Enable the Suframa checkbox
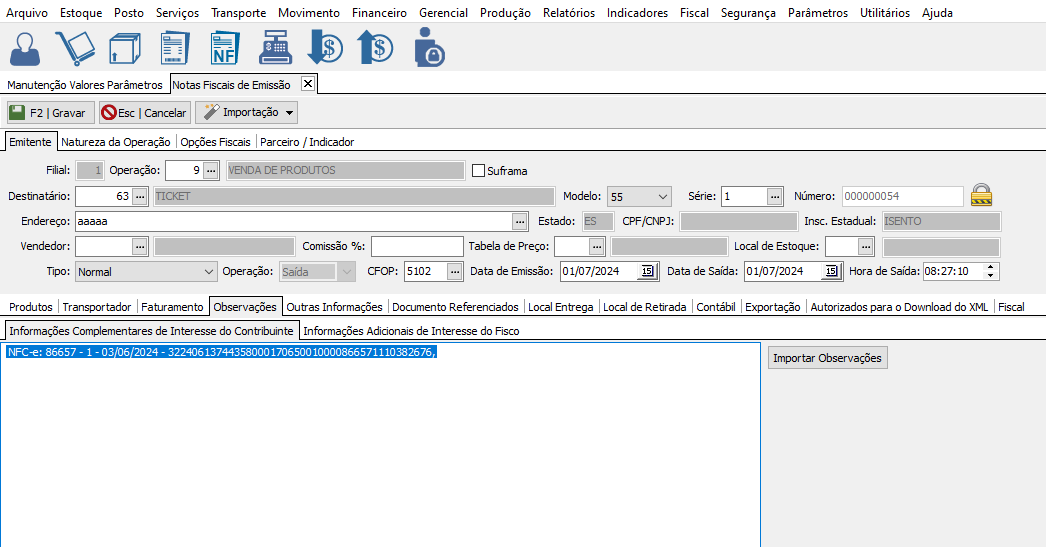 (478, 171)
